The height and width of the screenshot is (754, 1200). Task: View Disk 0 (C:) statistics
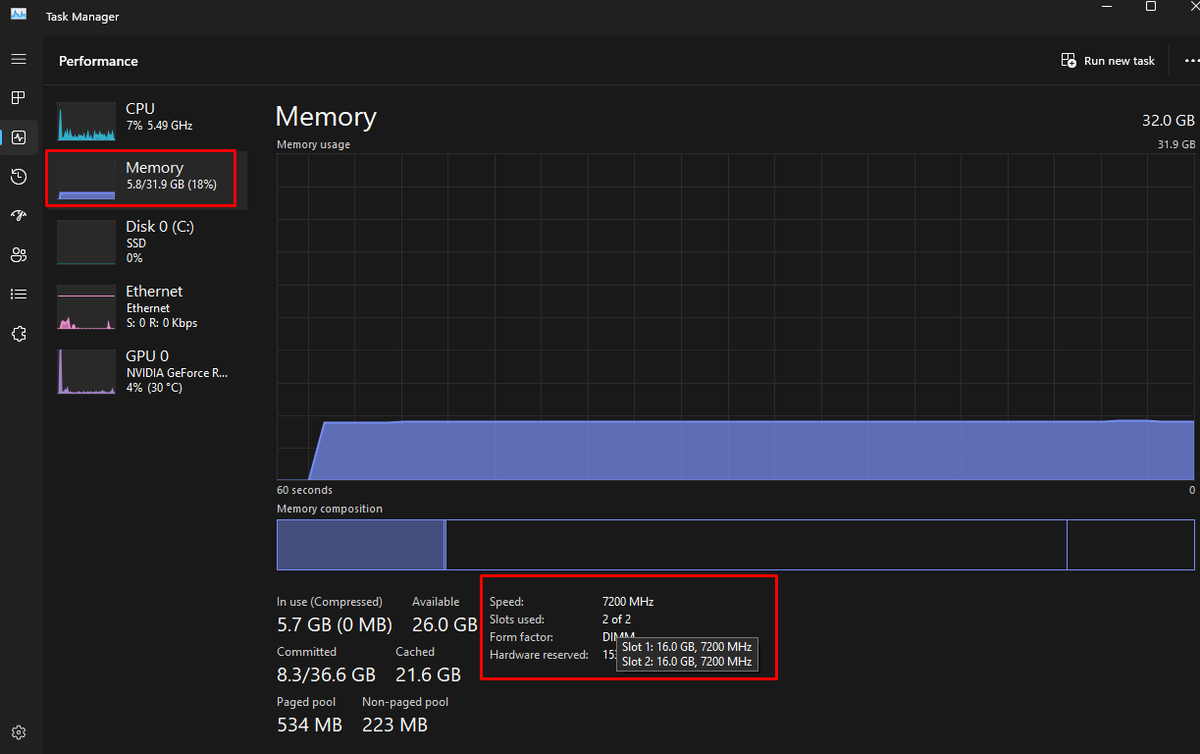click(x=140, y=241)
